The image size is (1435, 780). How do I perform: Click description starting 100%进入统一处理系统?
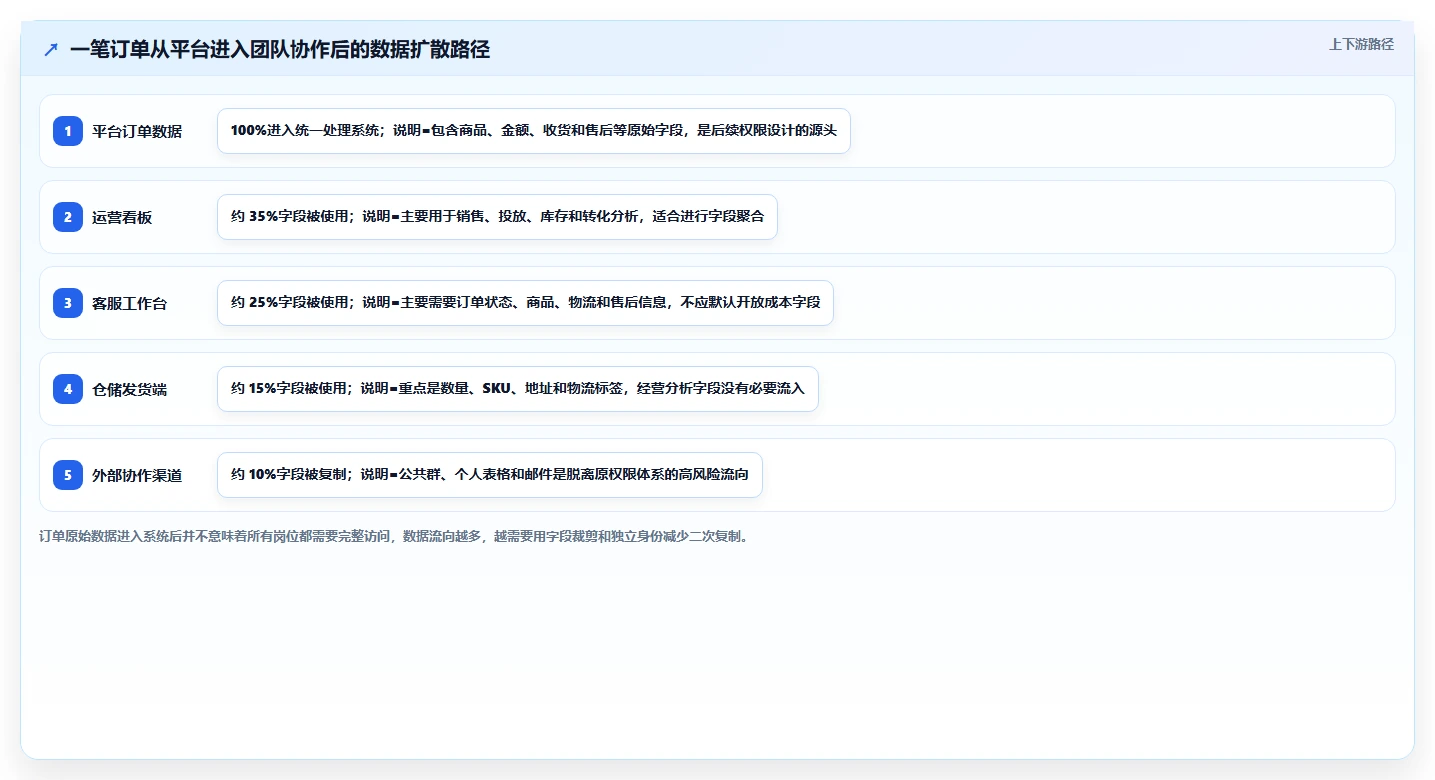click(534, 131)
